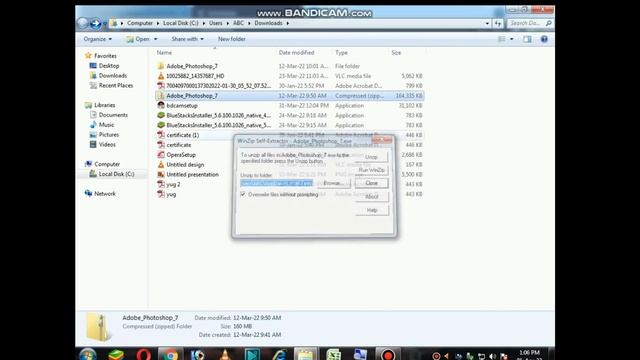Select the 10025882_14357687_HD VLC file icon
640x360 pixels.
pos(161,76)
